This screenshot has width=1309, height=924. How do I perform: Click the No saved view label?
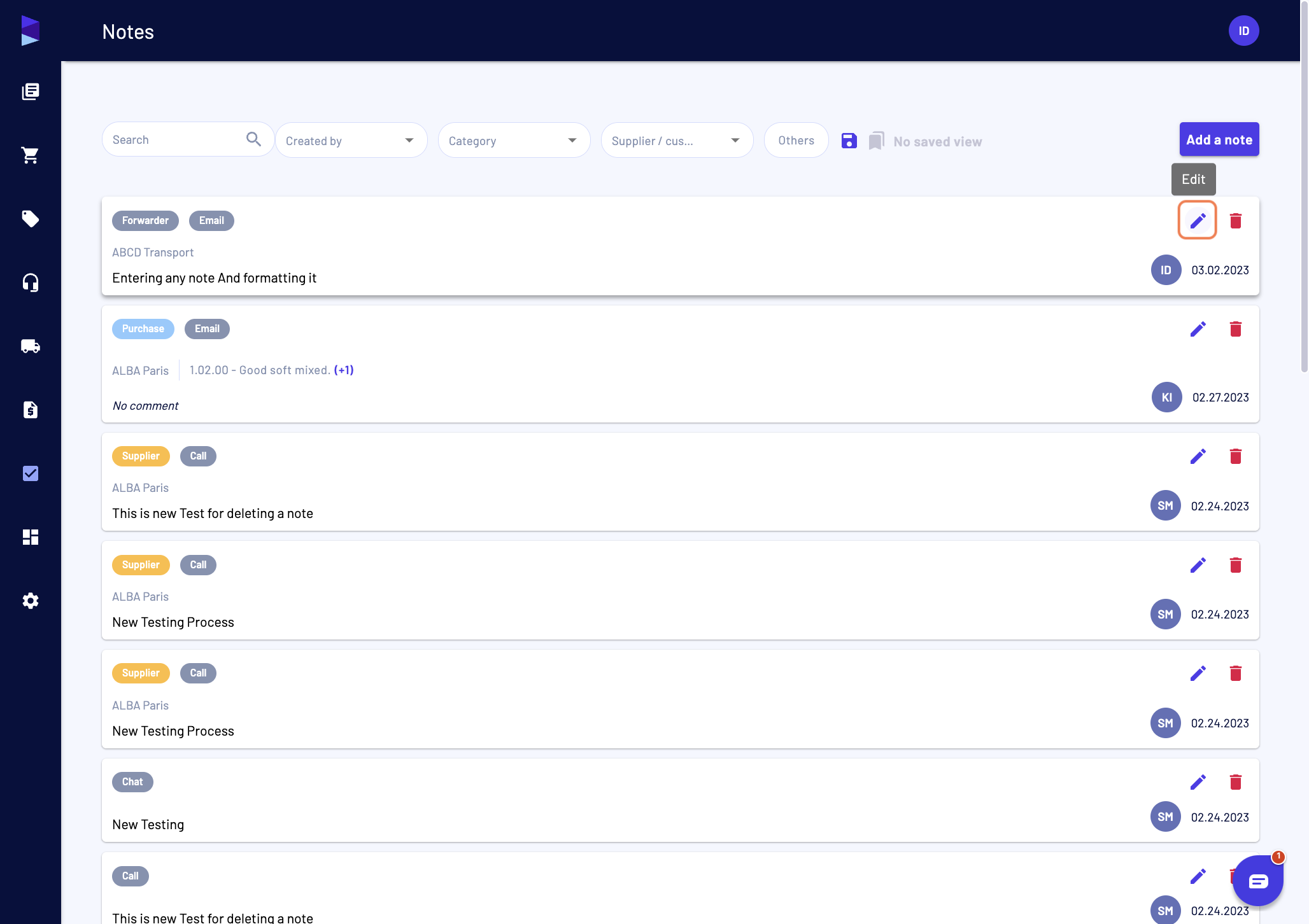tap(937, 141)
